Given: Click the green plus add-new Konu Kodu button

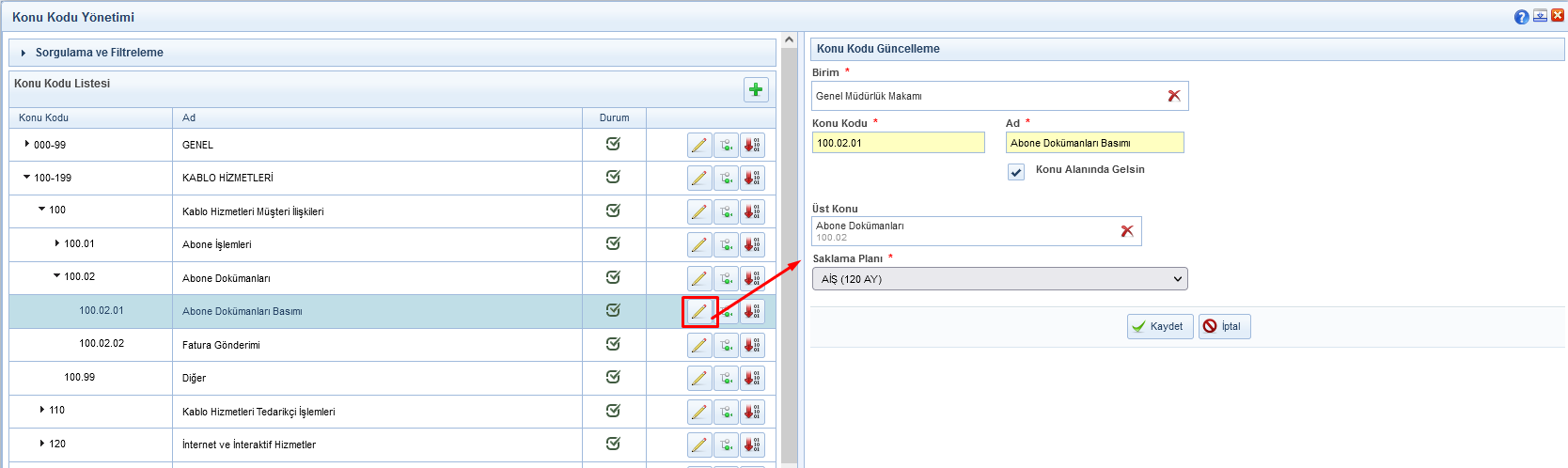Looking at the screenshot, I should 756,90.
